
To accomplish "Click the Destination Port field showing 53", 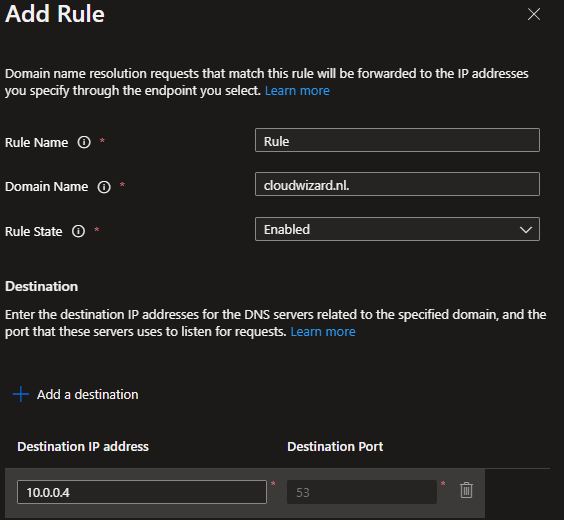I will [x=362, y=492].
